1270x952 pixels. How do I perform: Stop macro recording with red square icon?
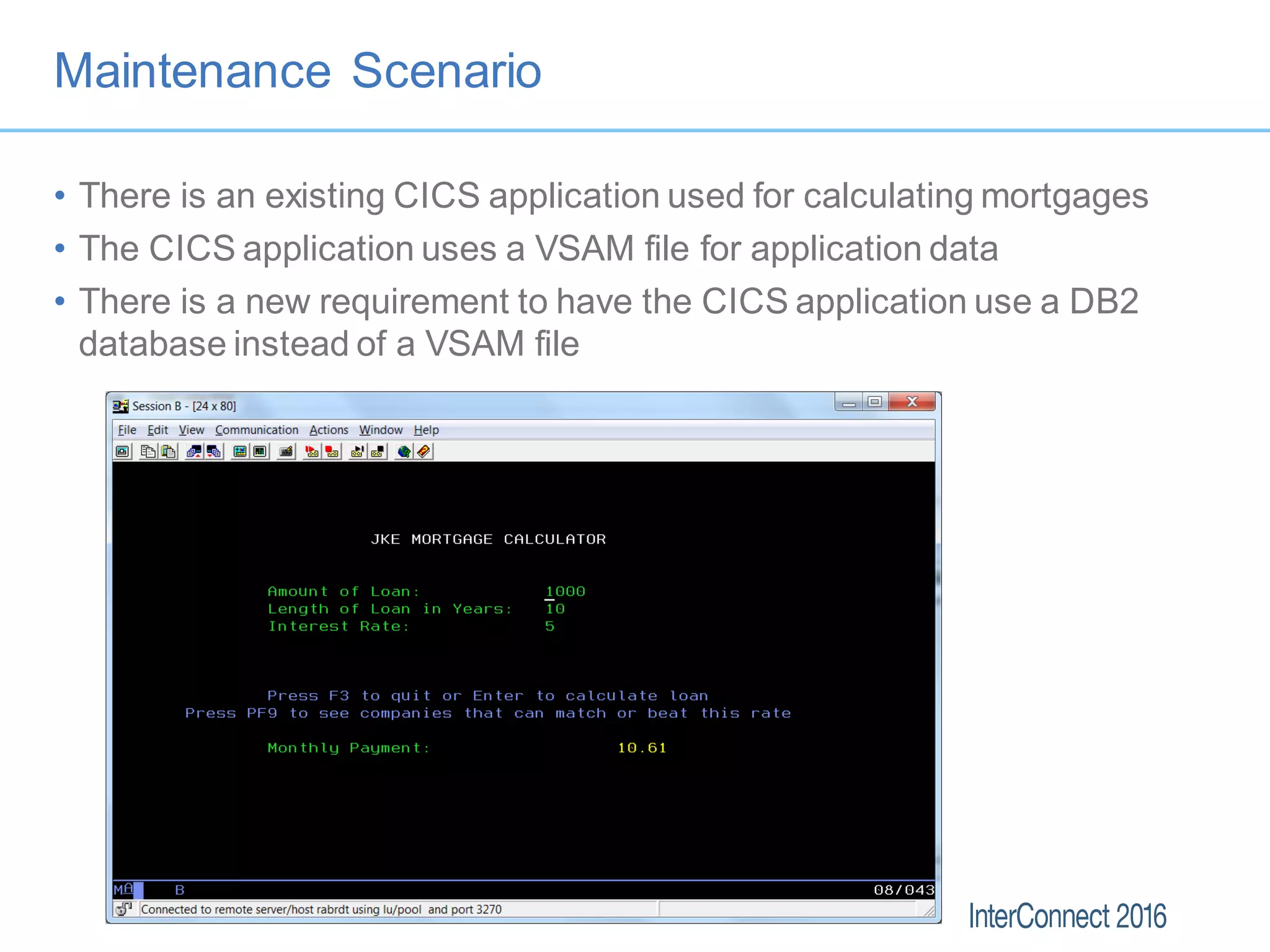(x=332, y=452)
